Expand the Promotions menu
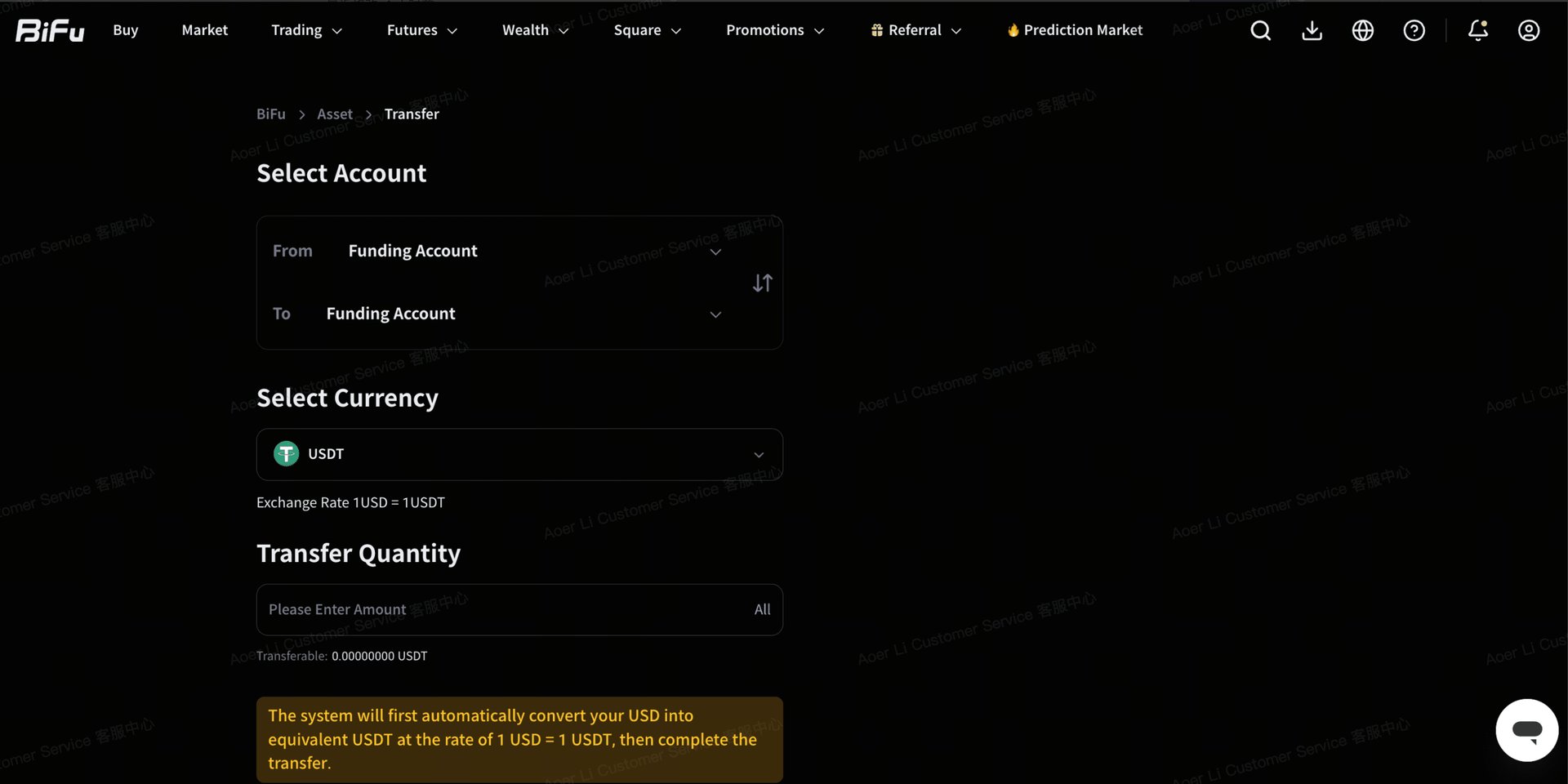Screen dimensions: 1568x784 click(x=776, y=30)
